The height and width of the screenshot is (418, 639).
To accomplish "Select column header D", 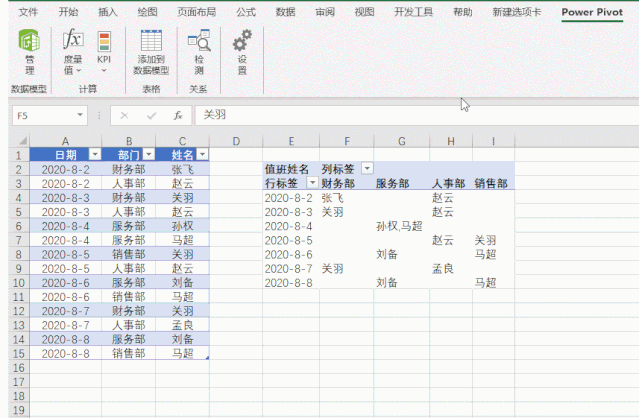I will point(236,140).
